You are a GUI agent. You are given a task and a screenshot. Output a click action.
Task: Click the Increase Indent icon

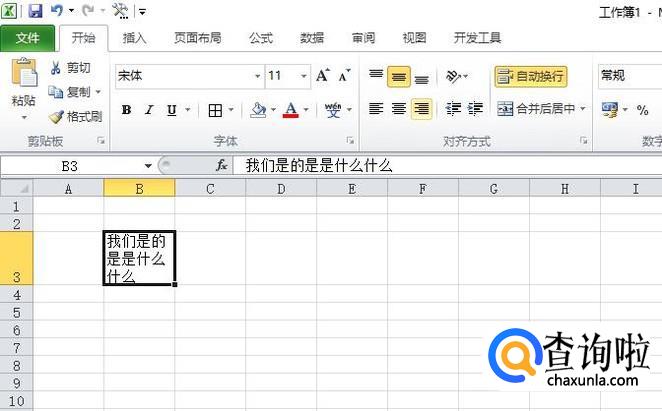(475, 109)
